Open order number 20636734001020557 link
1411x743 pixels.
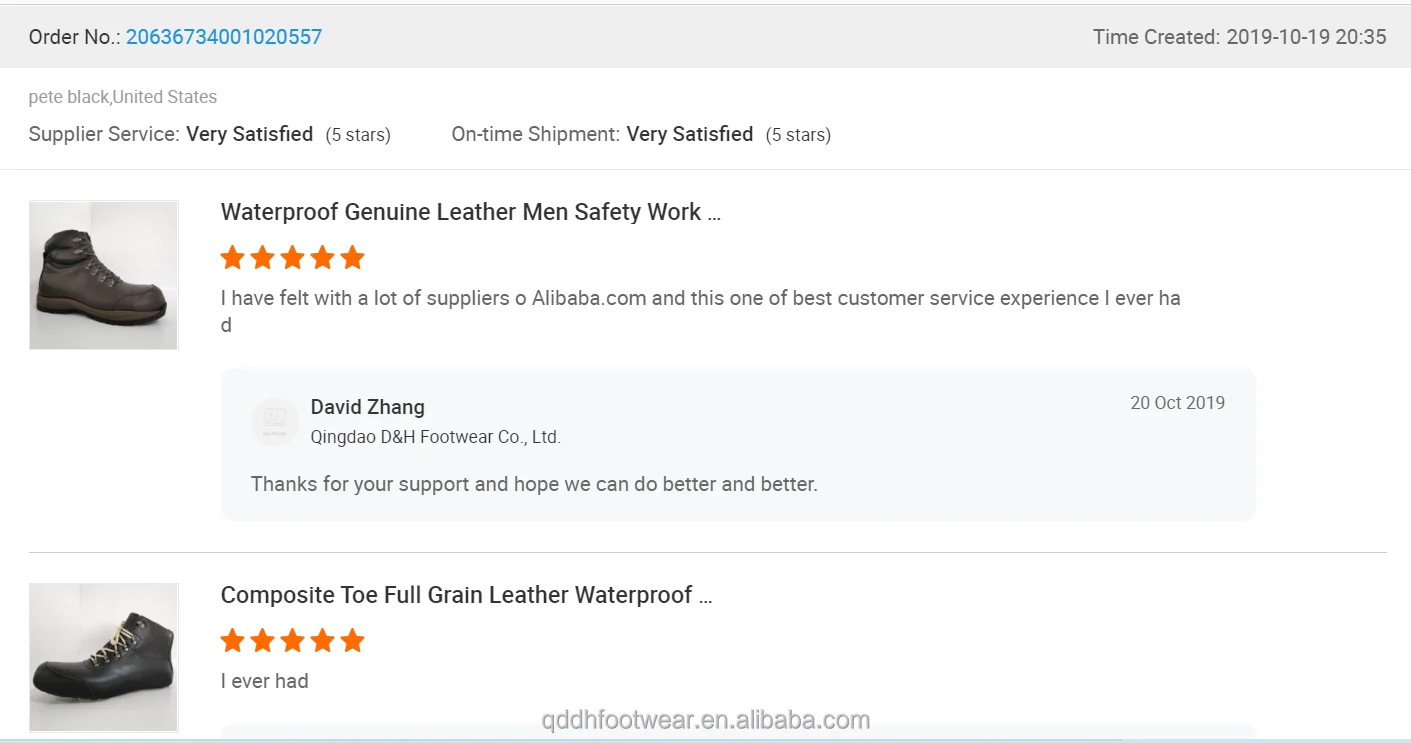(x=224, y=37)
